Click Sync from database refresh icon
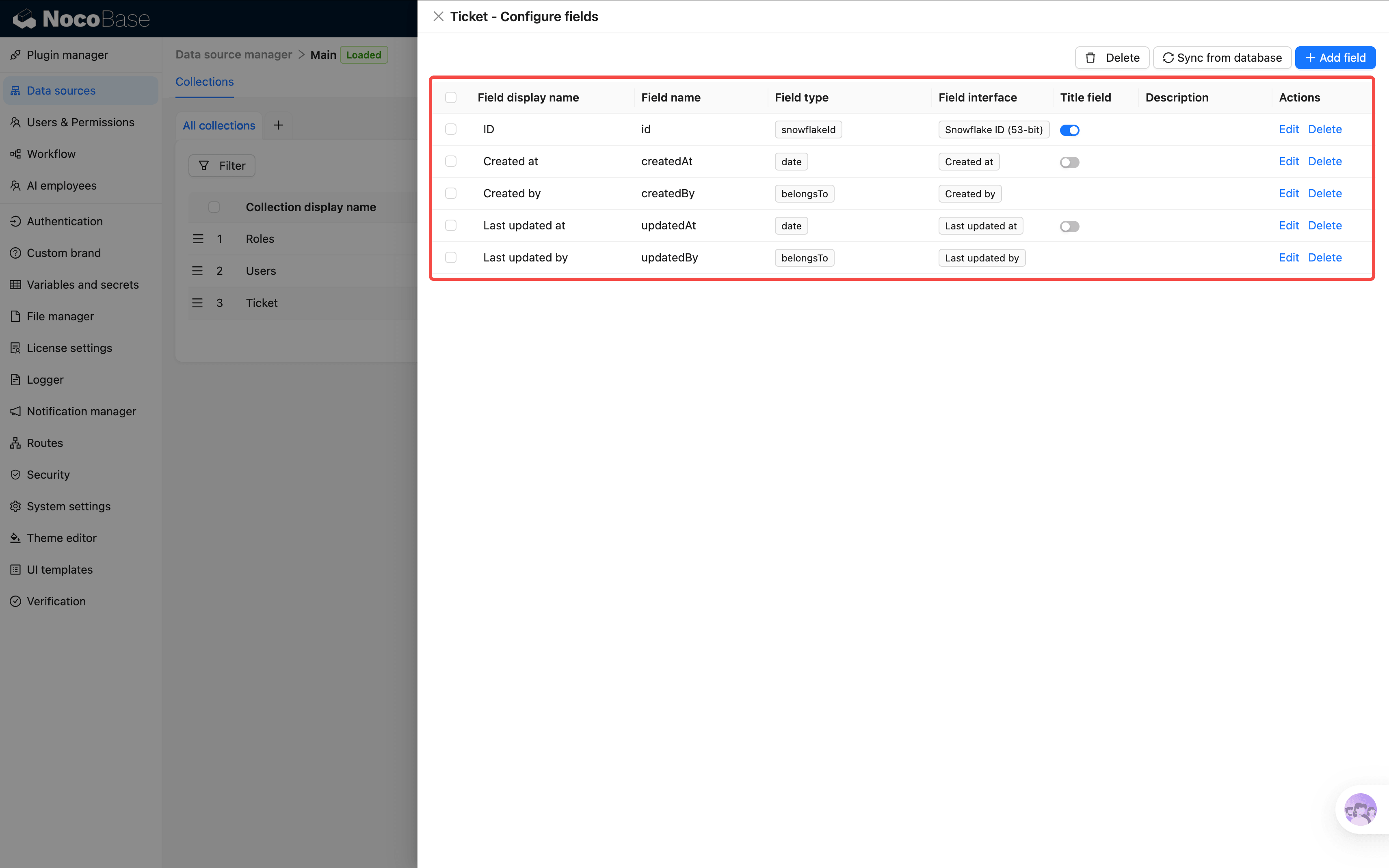The image size is (1389, 868). pyautogui.click(x=1168, y=57)
